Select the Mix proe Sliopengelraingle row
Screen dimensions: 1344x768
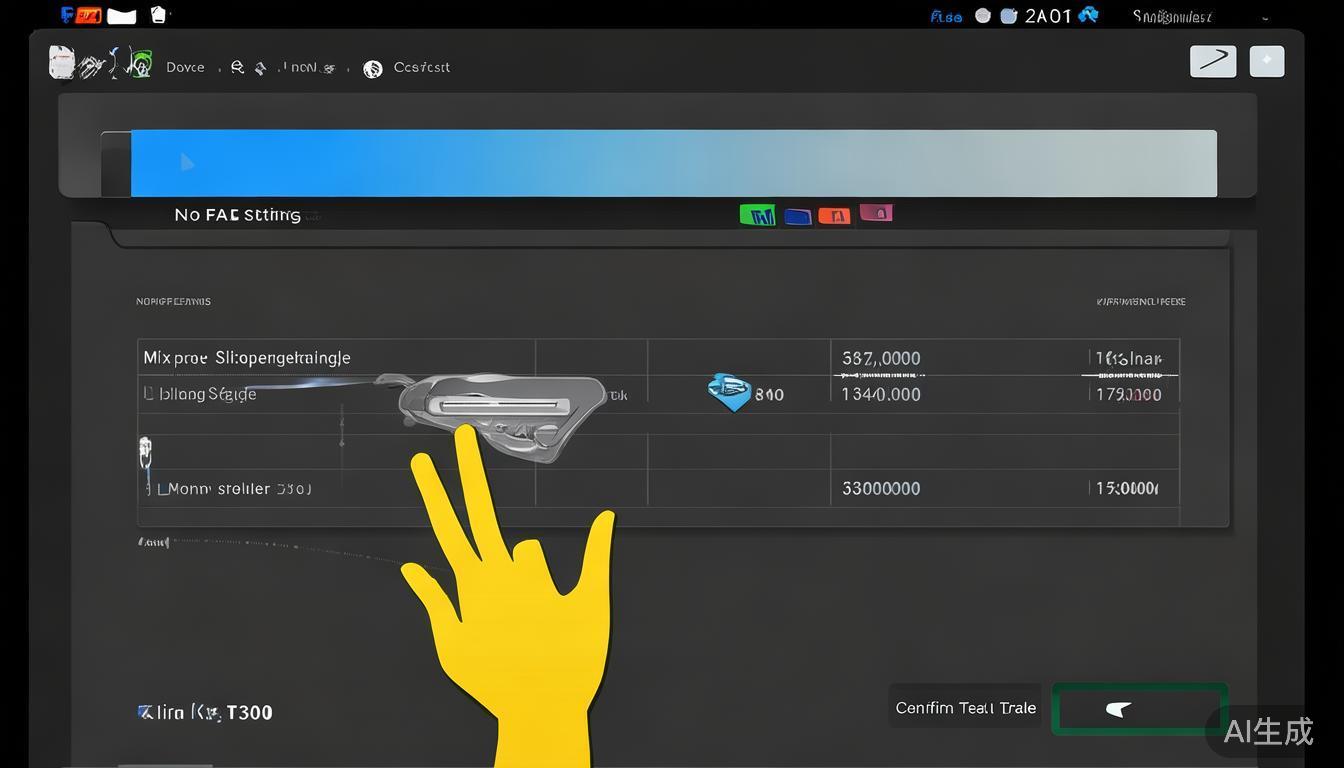(247, 358)
